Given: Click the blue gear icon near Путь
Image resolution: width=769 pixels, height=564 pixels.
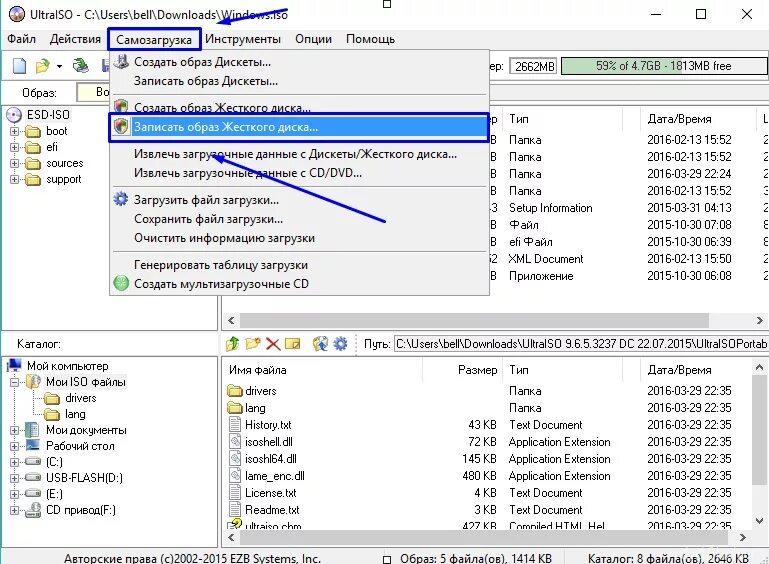Looking at the screenshot, I should (340, 344).
